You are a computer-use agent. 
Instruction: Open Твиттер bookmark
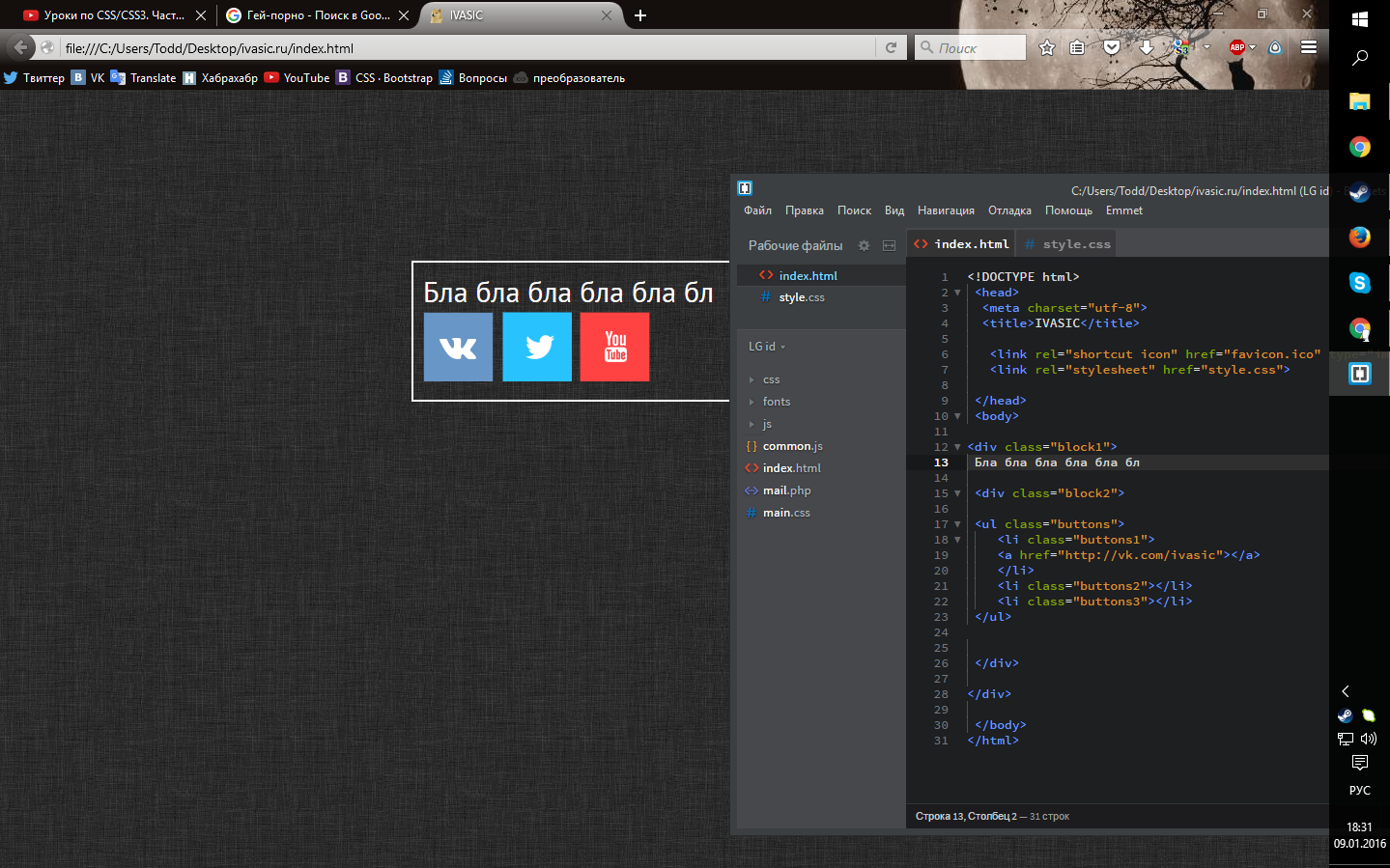coord(34,78)
